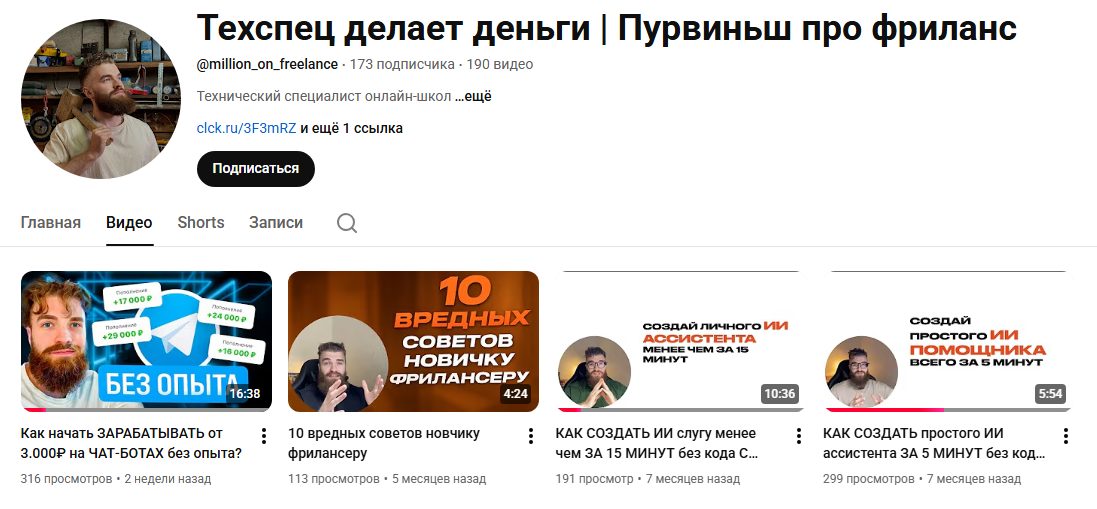
Task: Expand channel description with …ещё
Action: tap(473, 96)
